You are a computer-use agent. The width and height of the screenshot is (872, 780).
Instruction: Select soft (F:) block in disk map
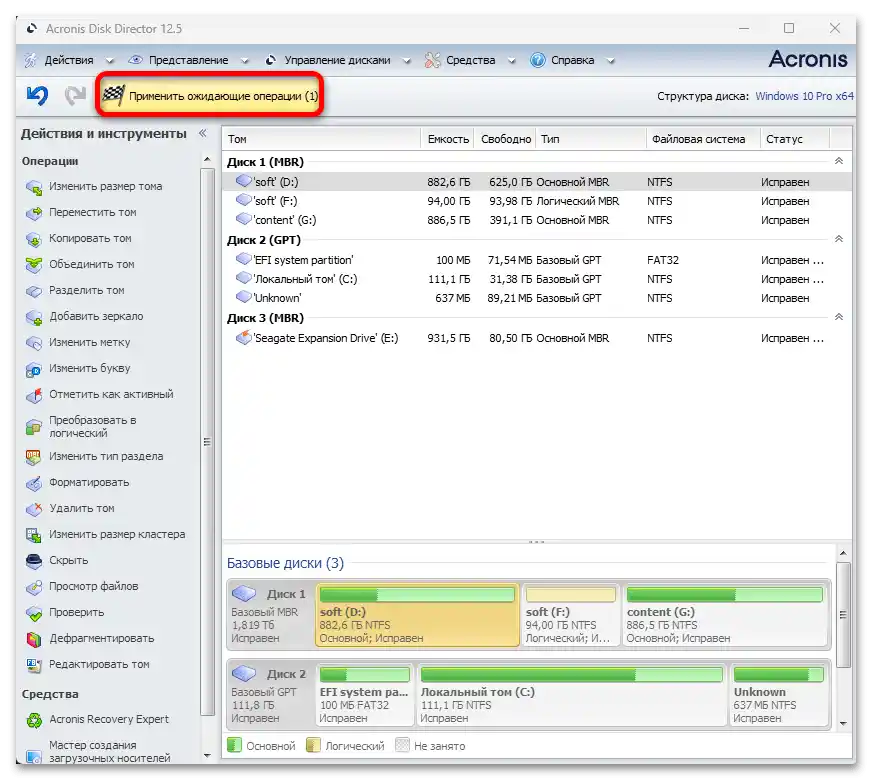pyautogui.click(x=571, y=615)
